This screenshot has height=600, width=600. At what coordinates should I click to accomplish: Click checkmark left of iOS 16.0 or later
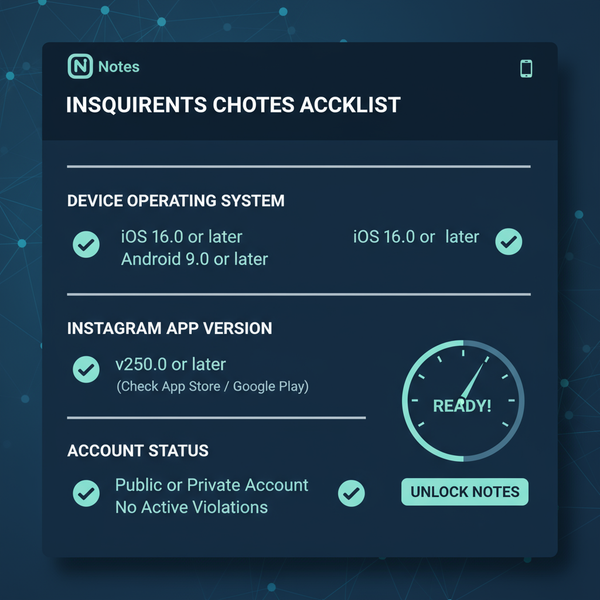[86, 244]
